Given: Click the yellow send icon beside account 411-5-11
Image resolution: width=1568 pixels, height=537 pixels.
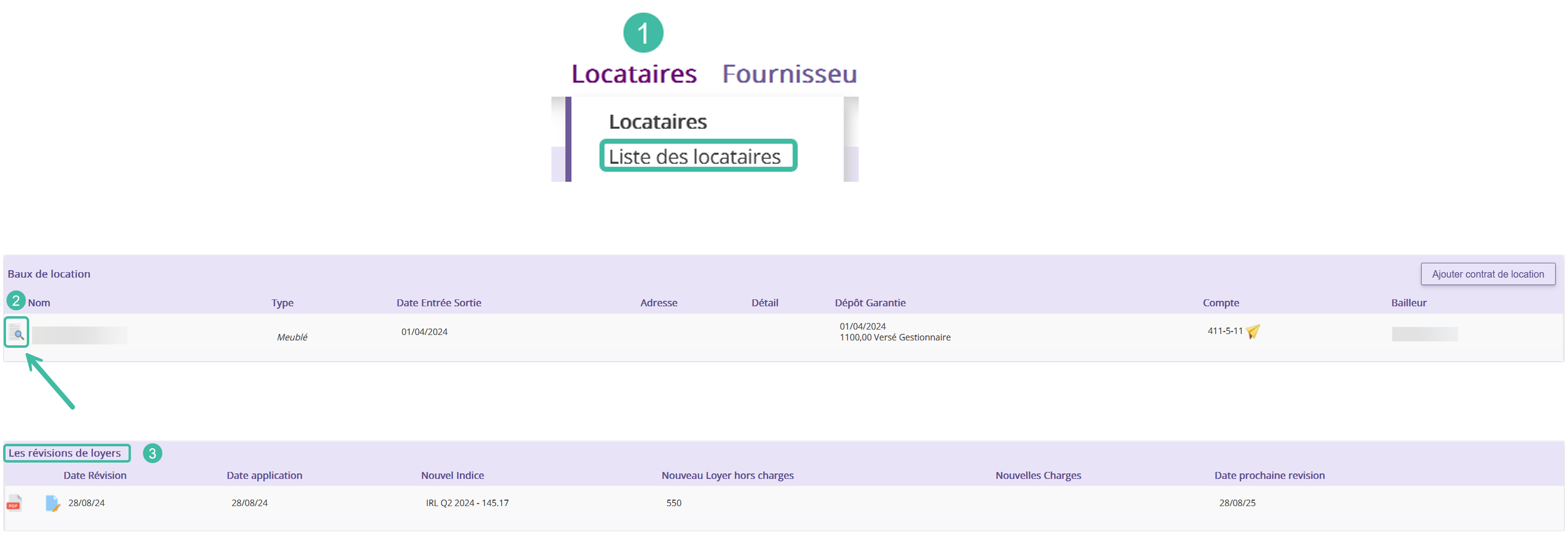Looking at the screenshot, I should tap(1253, 331).
